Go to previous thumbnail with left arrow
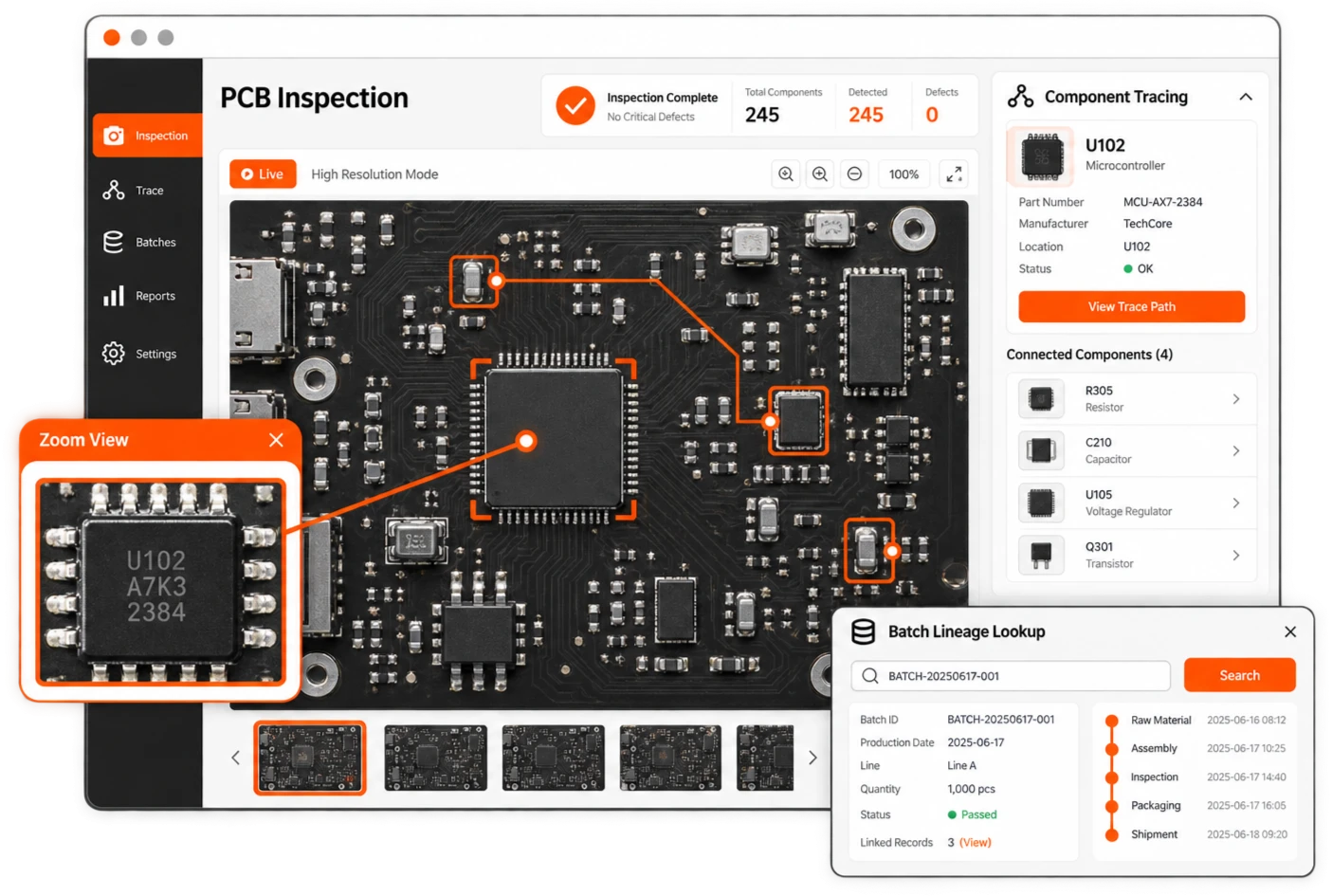Screen dimensions: 1332x896 pos(236,758)
